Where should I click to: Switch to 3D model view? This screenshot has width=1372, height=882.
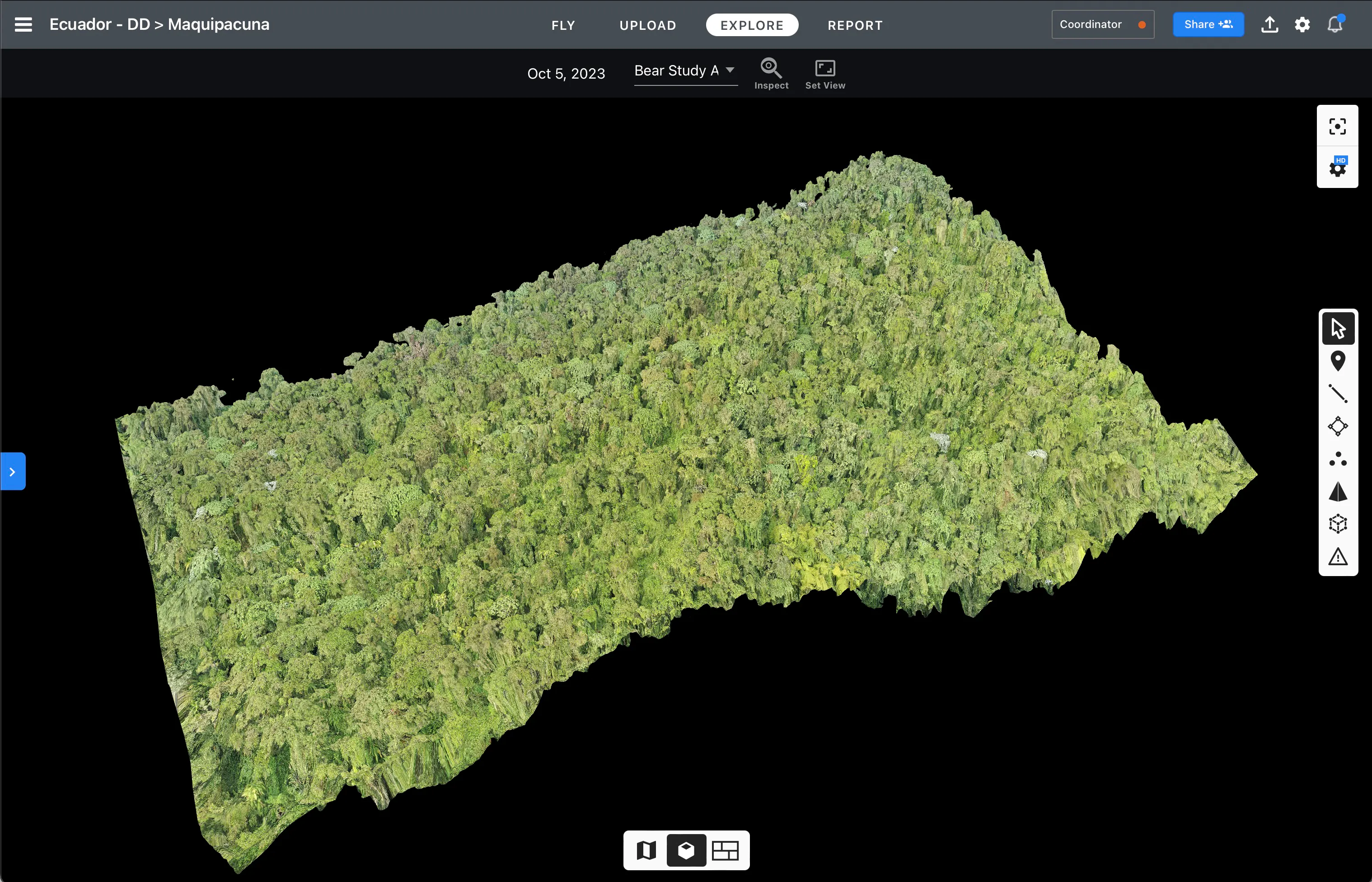coord(686,850)
